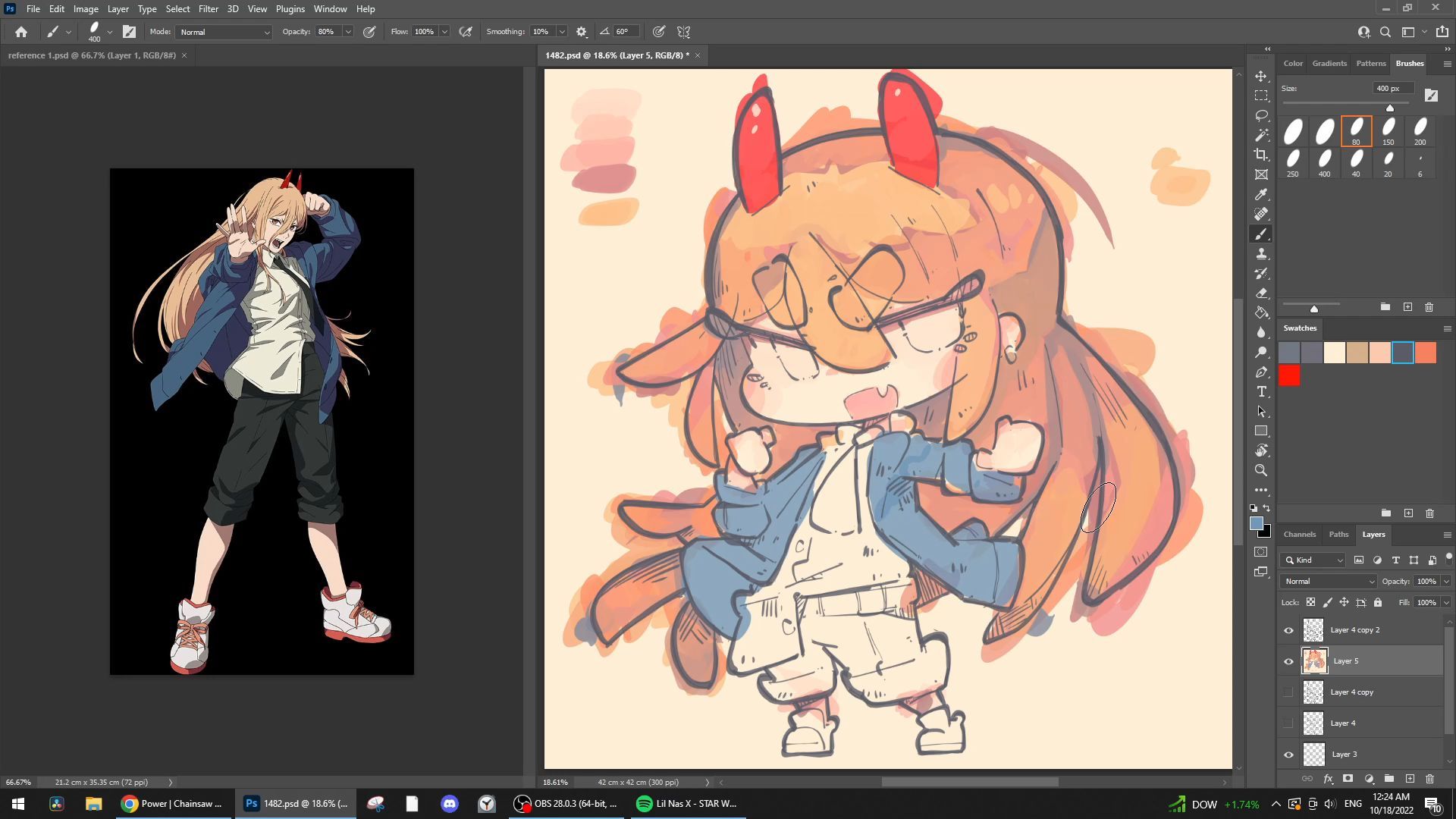
Task: Hide Layer 5 visibility eye
Action: (x=1288, y=661)
